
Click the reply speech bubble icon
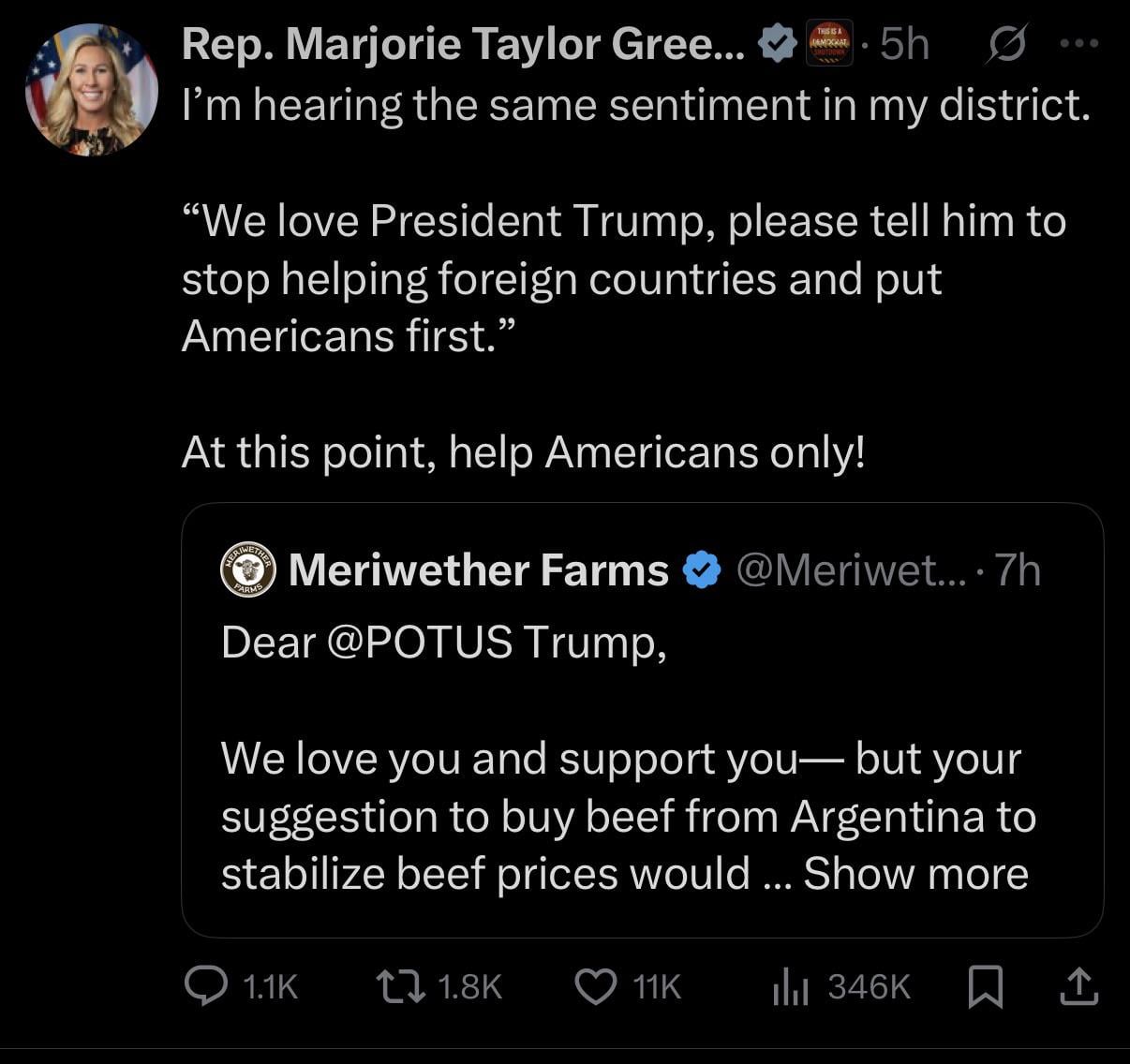click(202, 986)
